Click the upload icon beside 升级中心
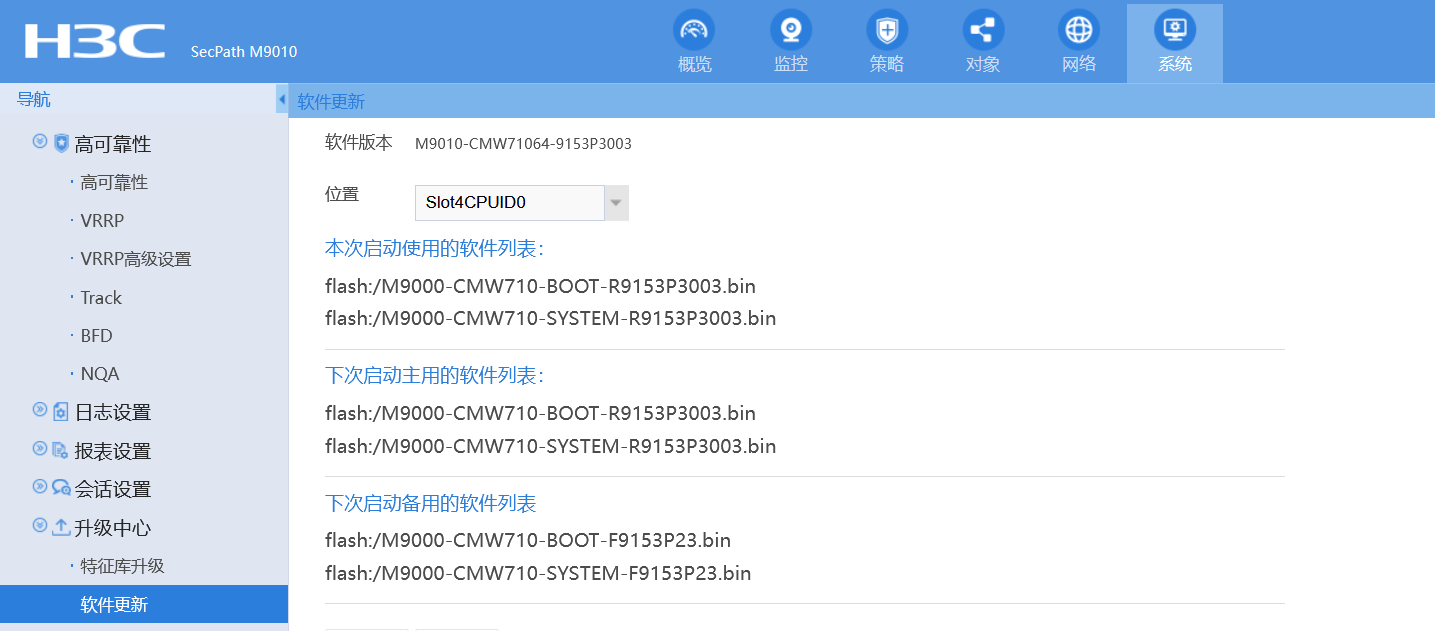 click(x=61, y=526)
